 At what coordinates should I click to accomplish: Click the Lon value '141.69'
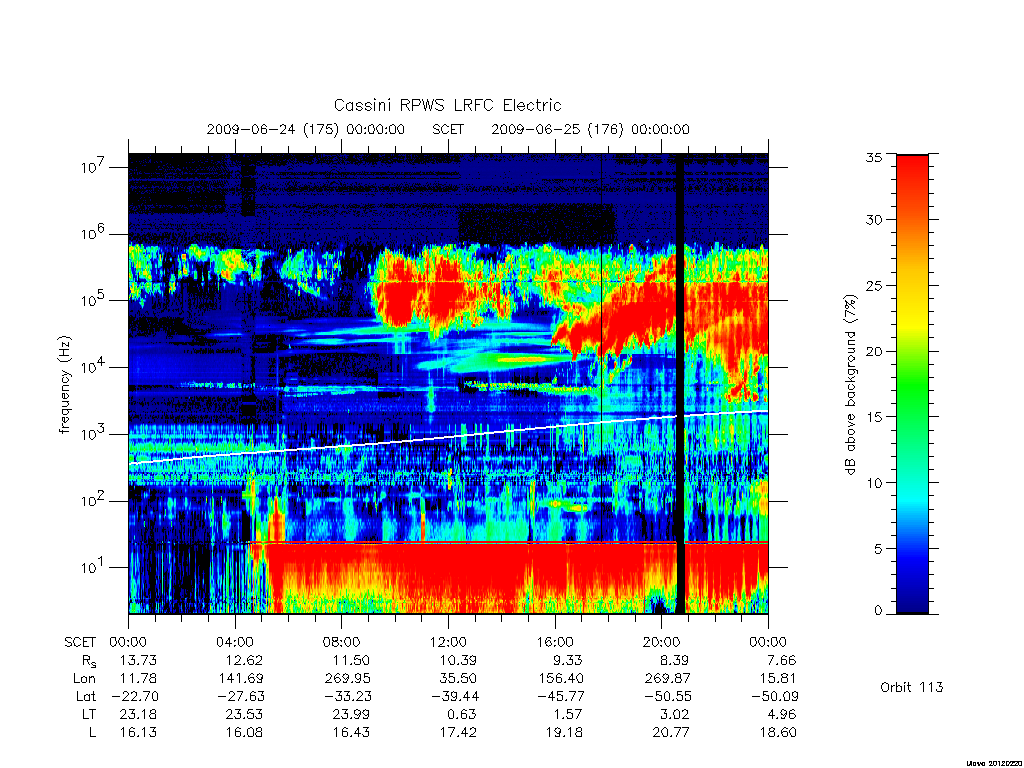pyautogui.click(x=241, y=679)
